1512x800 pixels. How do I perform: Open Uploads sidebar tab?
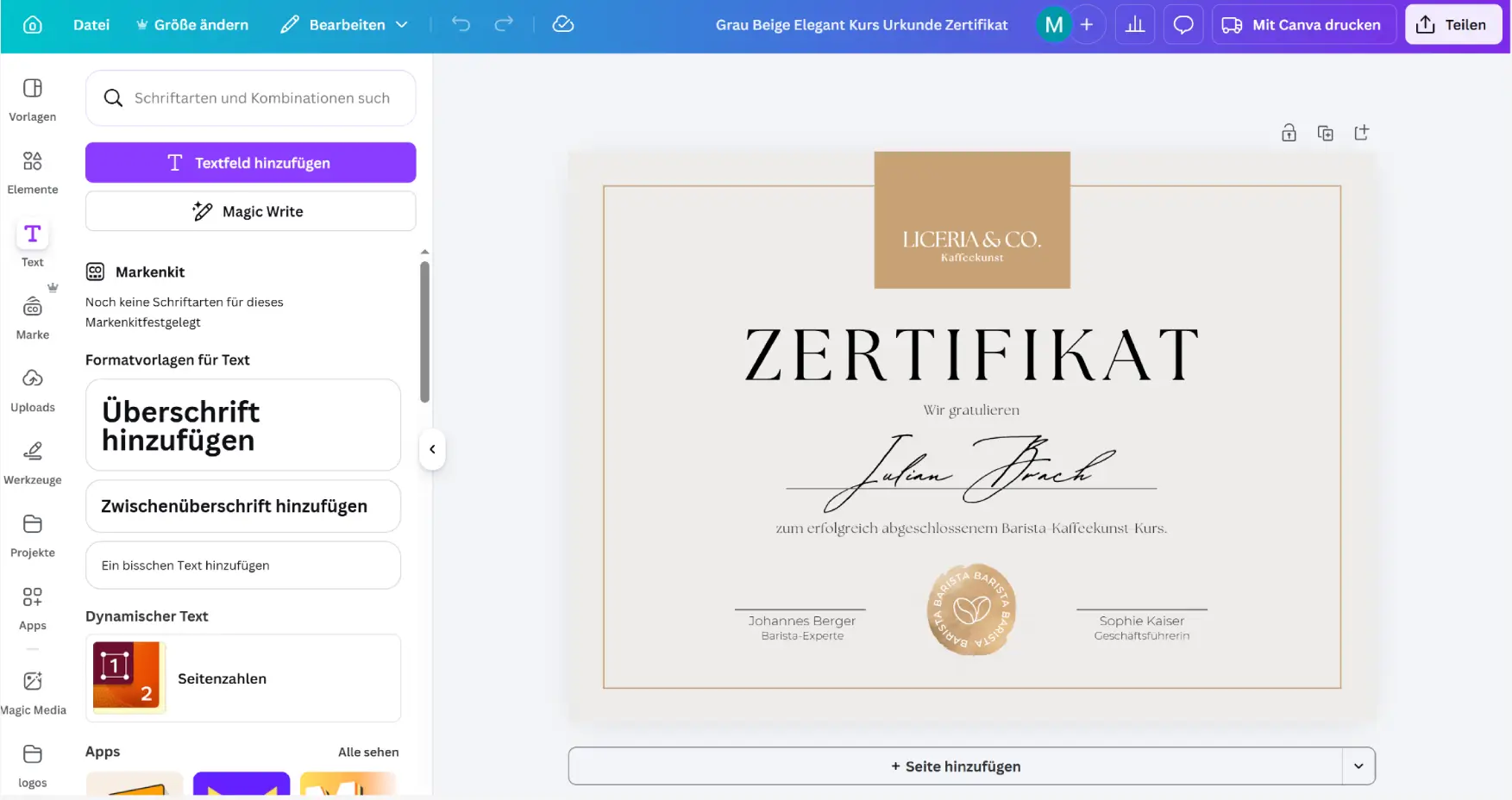pos(33,390)
